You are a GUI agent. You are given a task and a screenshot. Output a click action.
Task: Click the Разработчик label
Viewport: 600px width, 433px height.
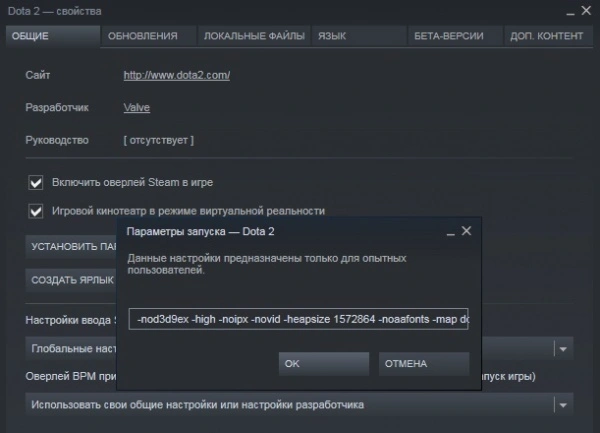pos(57,107)
